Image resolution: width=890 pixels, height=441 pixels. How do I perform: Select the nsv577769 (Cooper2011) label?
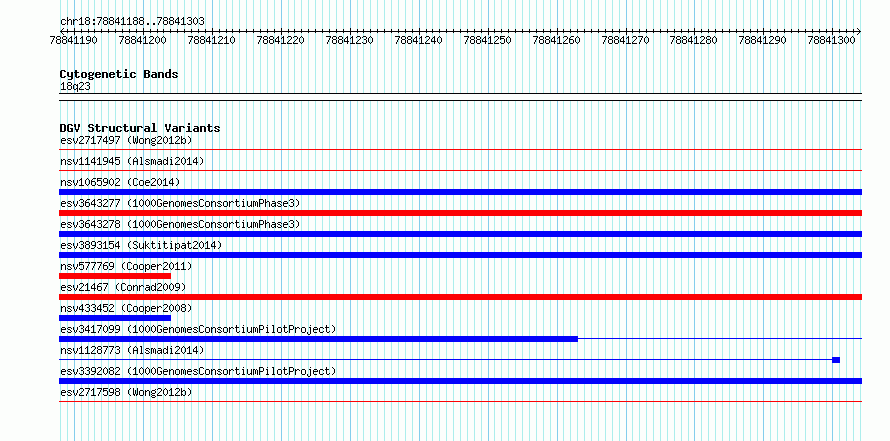coord(126,266)
